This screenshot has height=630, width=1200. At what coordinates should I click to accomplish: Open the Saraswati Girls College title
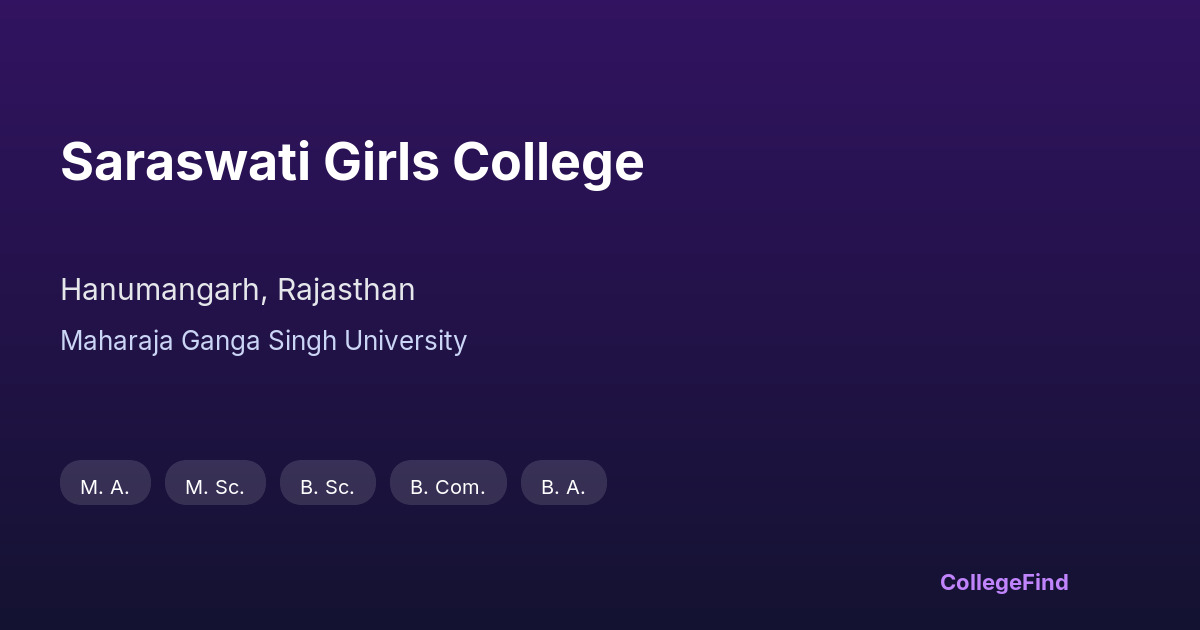[x=351, y=162]
